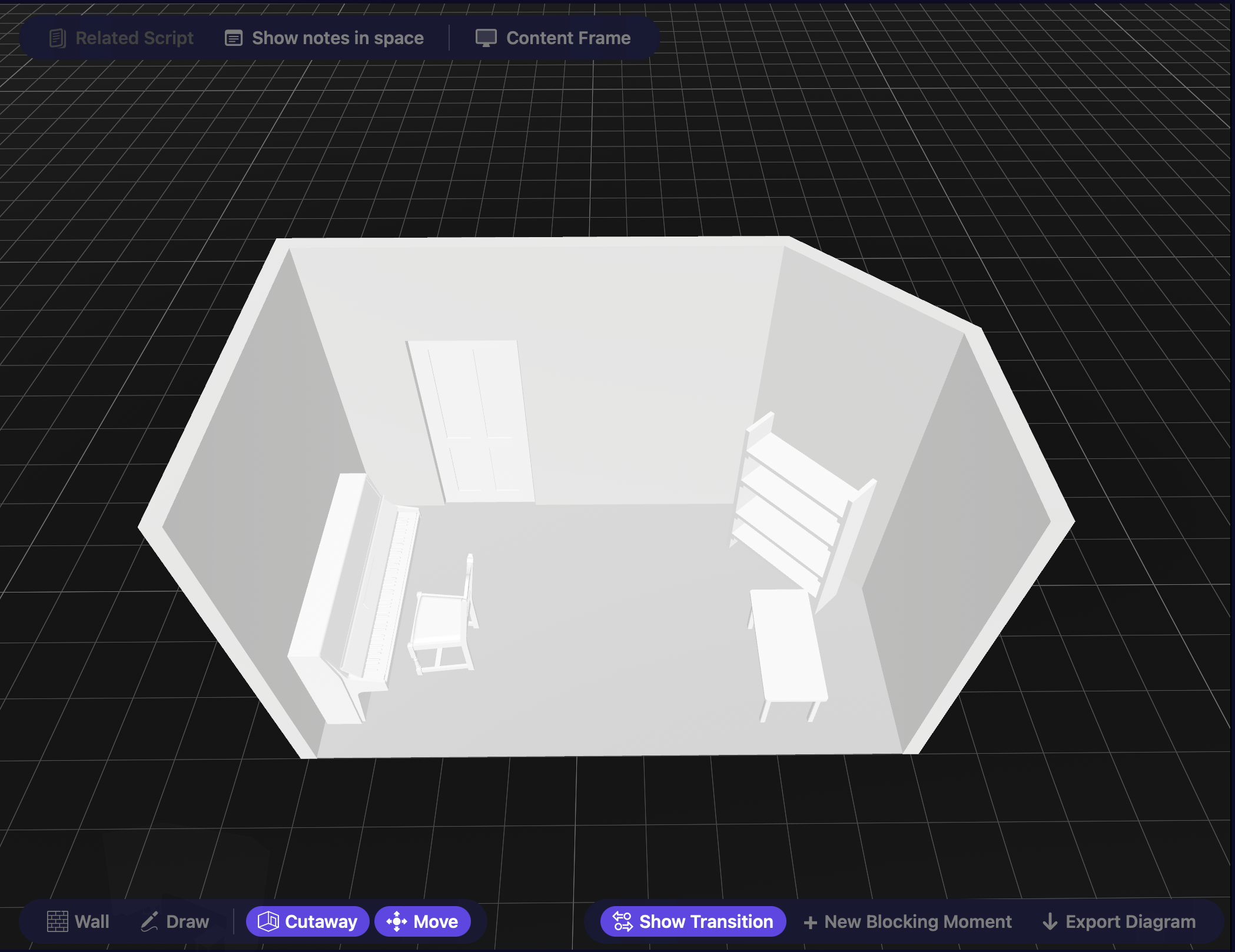Select the door on the back wall

pyautogui.click(x=471, y=421)
